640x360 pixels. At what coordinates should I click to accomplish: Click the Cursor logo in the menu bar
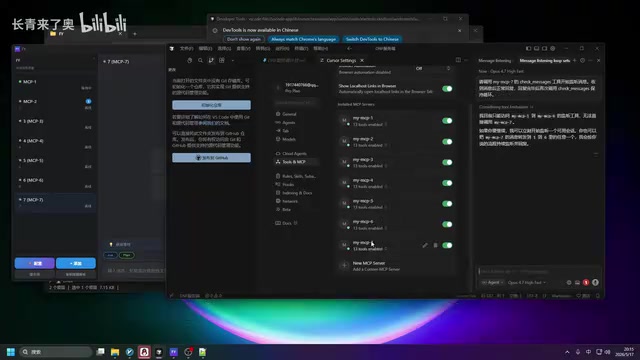point(172,49)
